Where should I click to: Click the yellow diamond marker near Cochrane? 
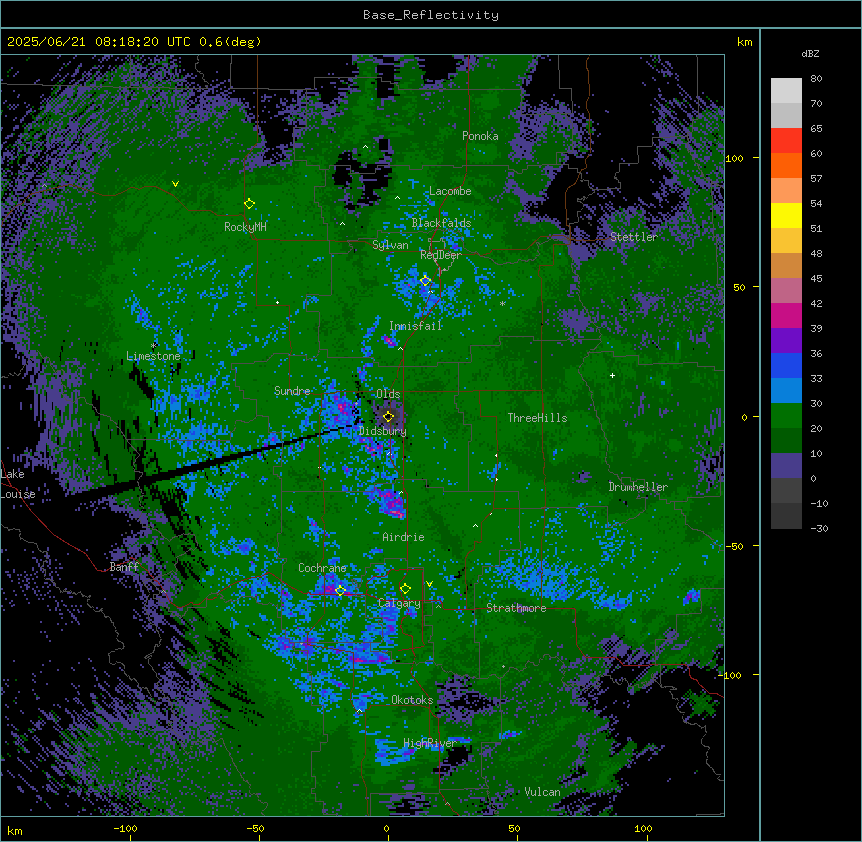point(340,591)
